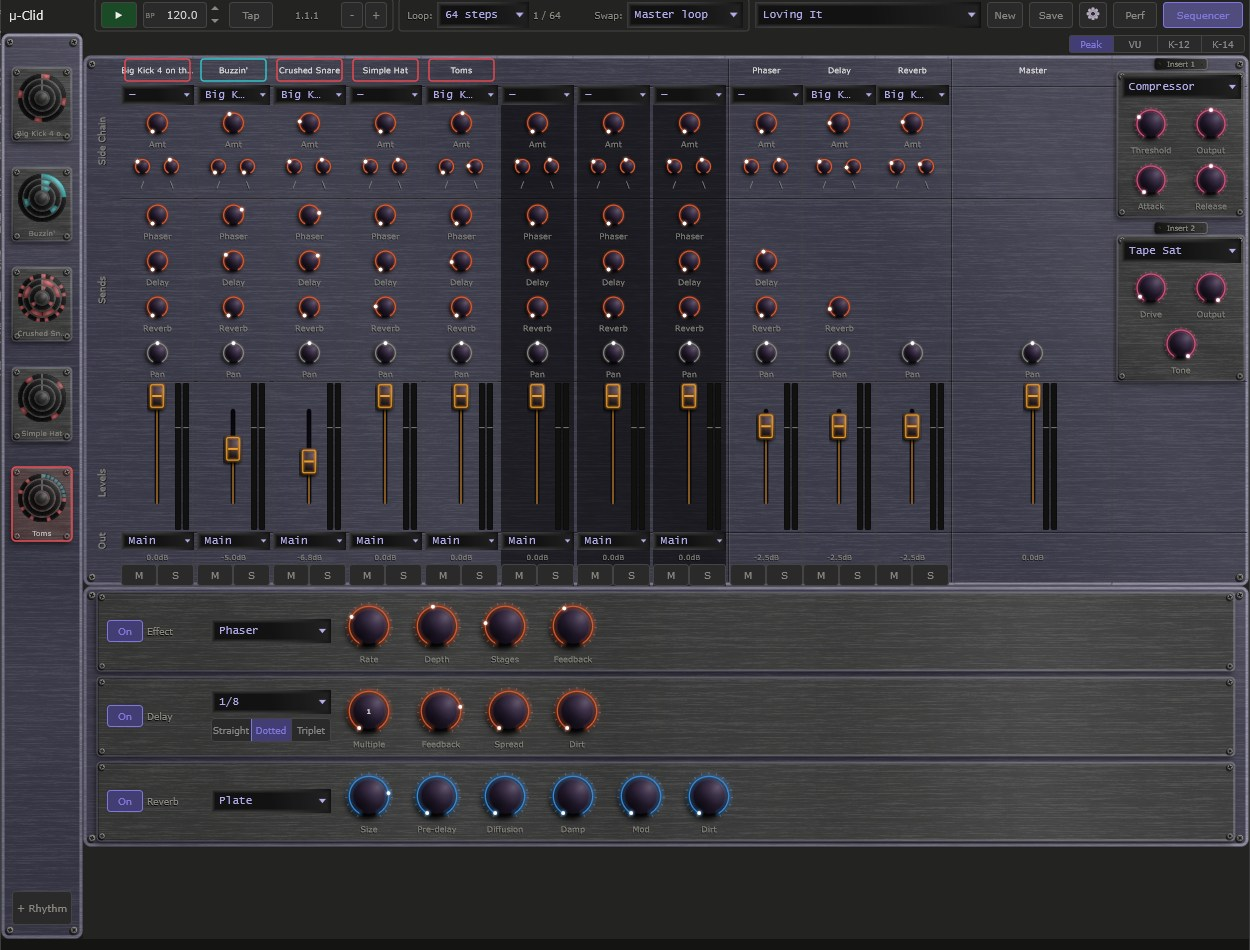This screenshot has width=1250, height=950.
Task: Click the Tape Sat Drive knob
Action: coord(1151,289)
